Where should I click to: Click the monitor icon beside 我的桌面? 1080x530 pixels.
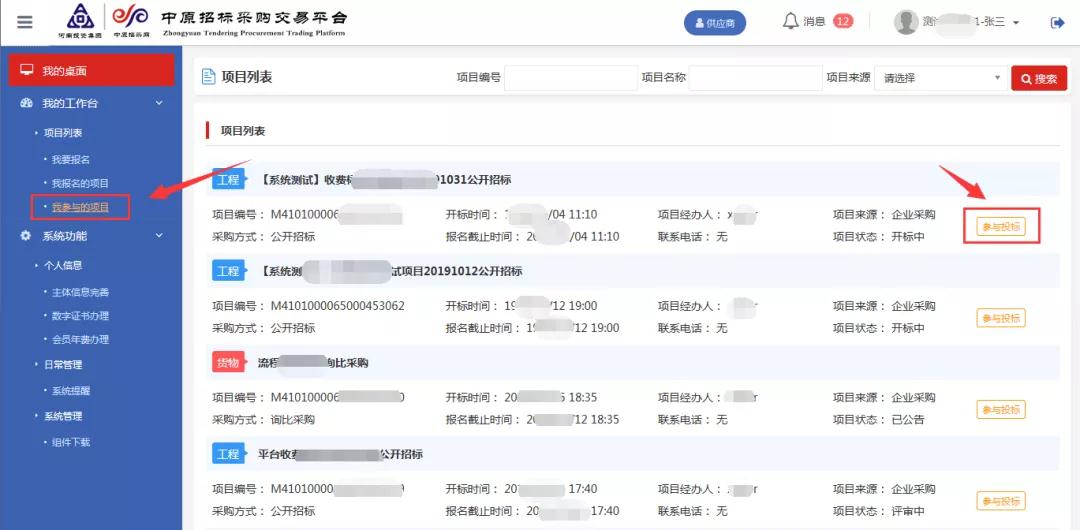tap(27, 70)
